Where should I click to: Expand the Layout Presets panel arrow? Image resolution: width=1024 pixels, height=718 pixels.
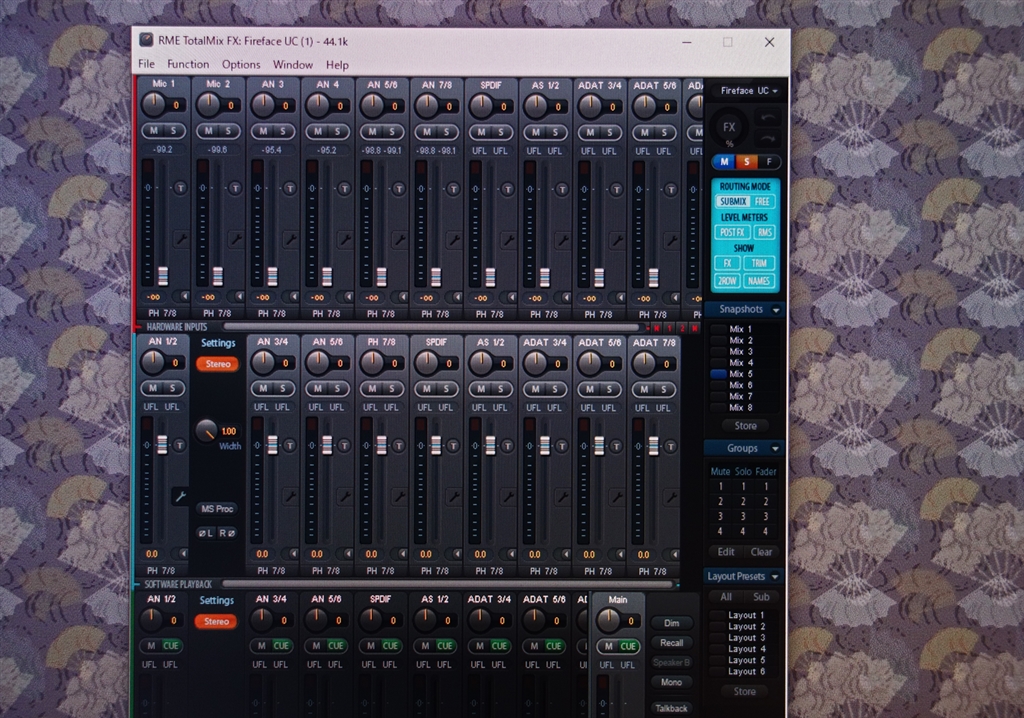pos(776,576)
